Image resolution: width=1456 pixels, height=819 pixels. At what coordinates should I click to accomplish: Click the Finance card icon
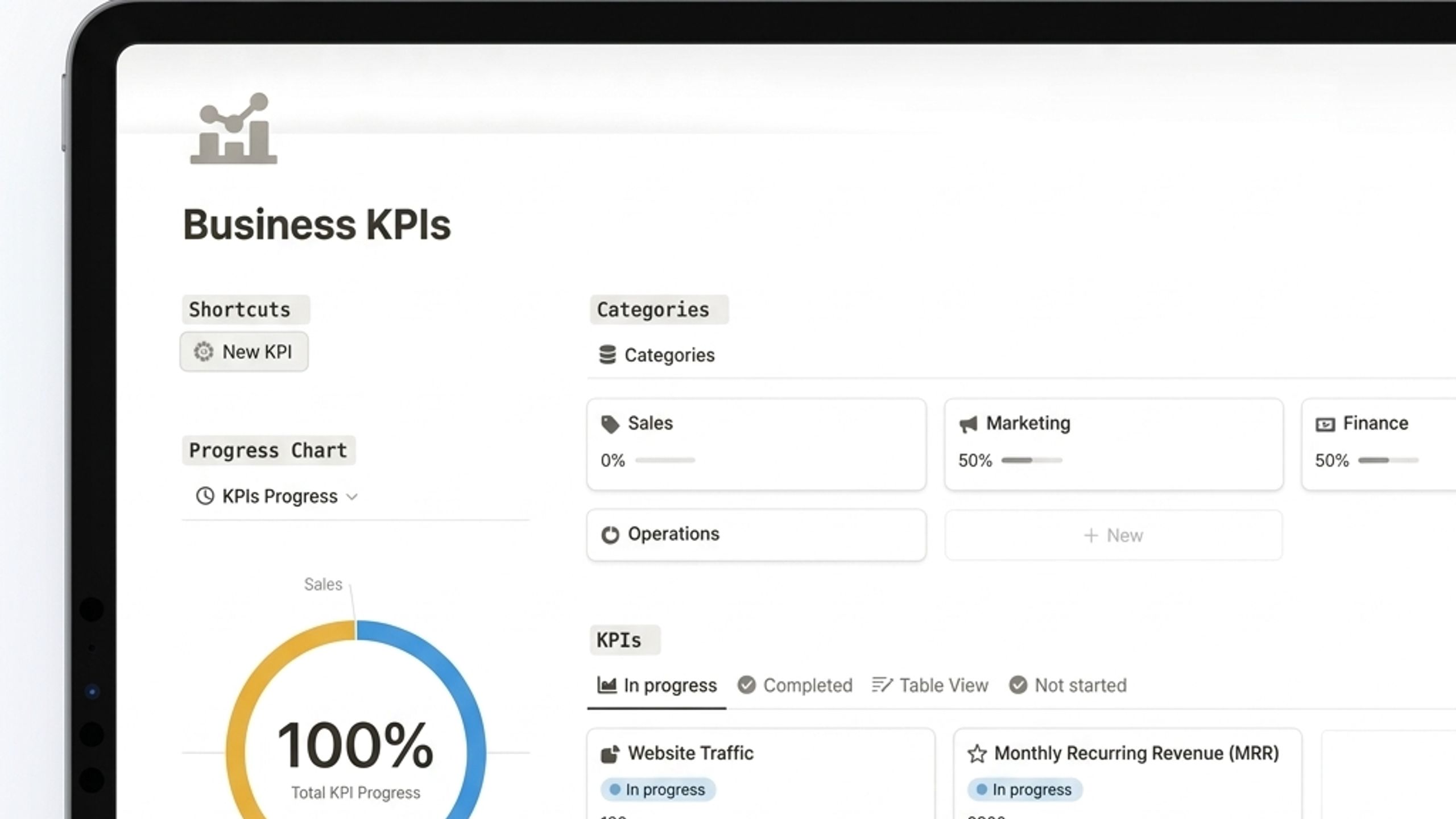(x=1325, y=425)
